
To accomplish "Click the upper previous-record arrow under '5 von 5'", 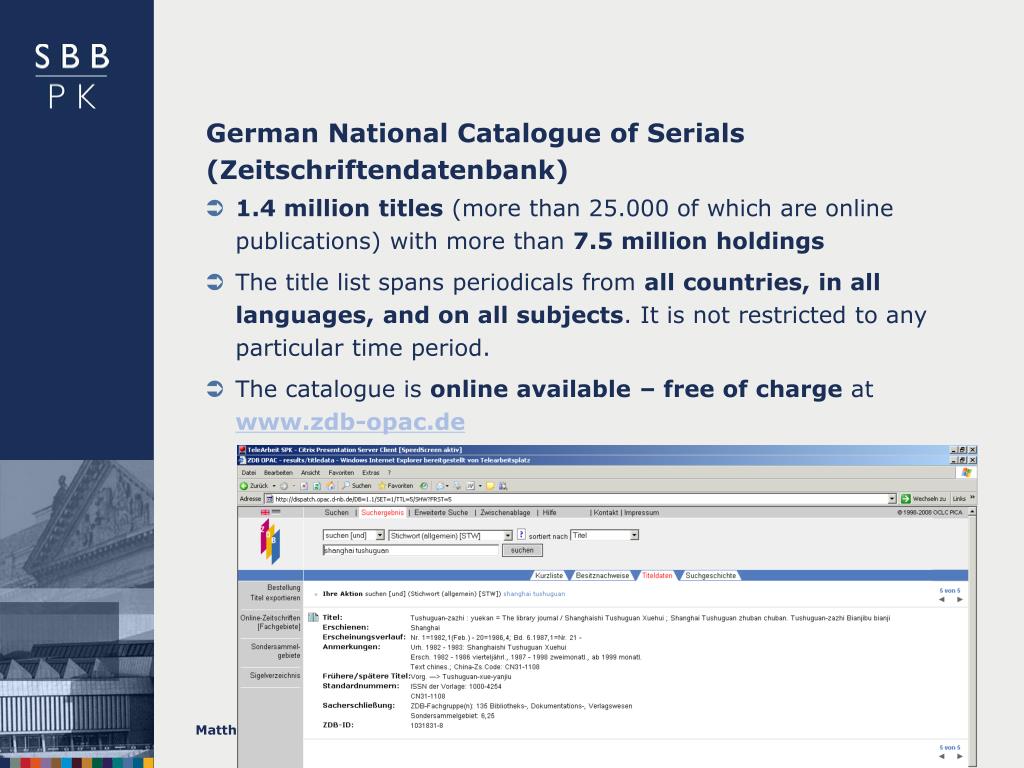I will (x=942, y=600).
